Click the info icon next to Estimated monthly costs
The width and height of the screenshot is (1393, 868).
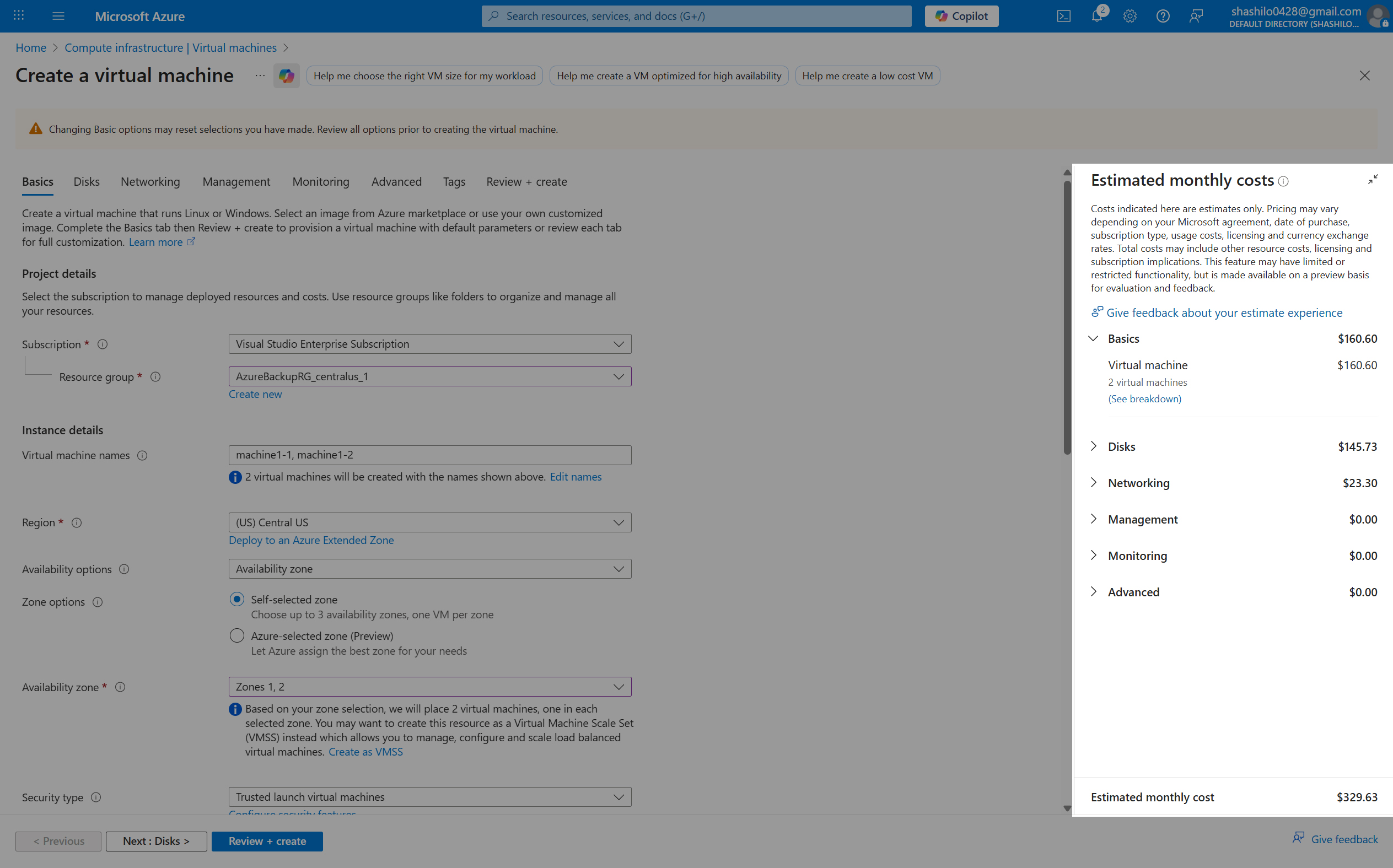coord(1284,181)
